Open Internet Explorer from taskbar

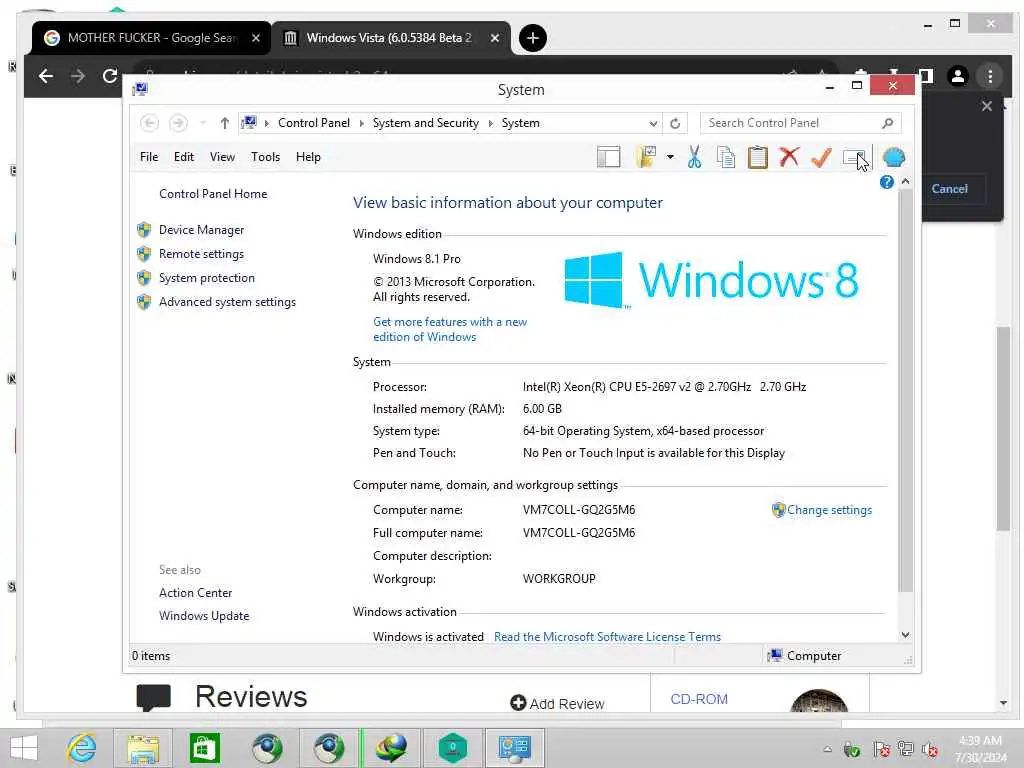pyautogui.click(x=81, y=748)
